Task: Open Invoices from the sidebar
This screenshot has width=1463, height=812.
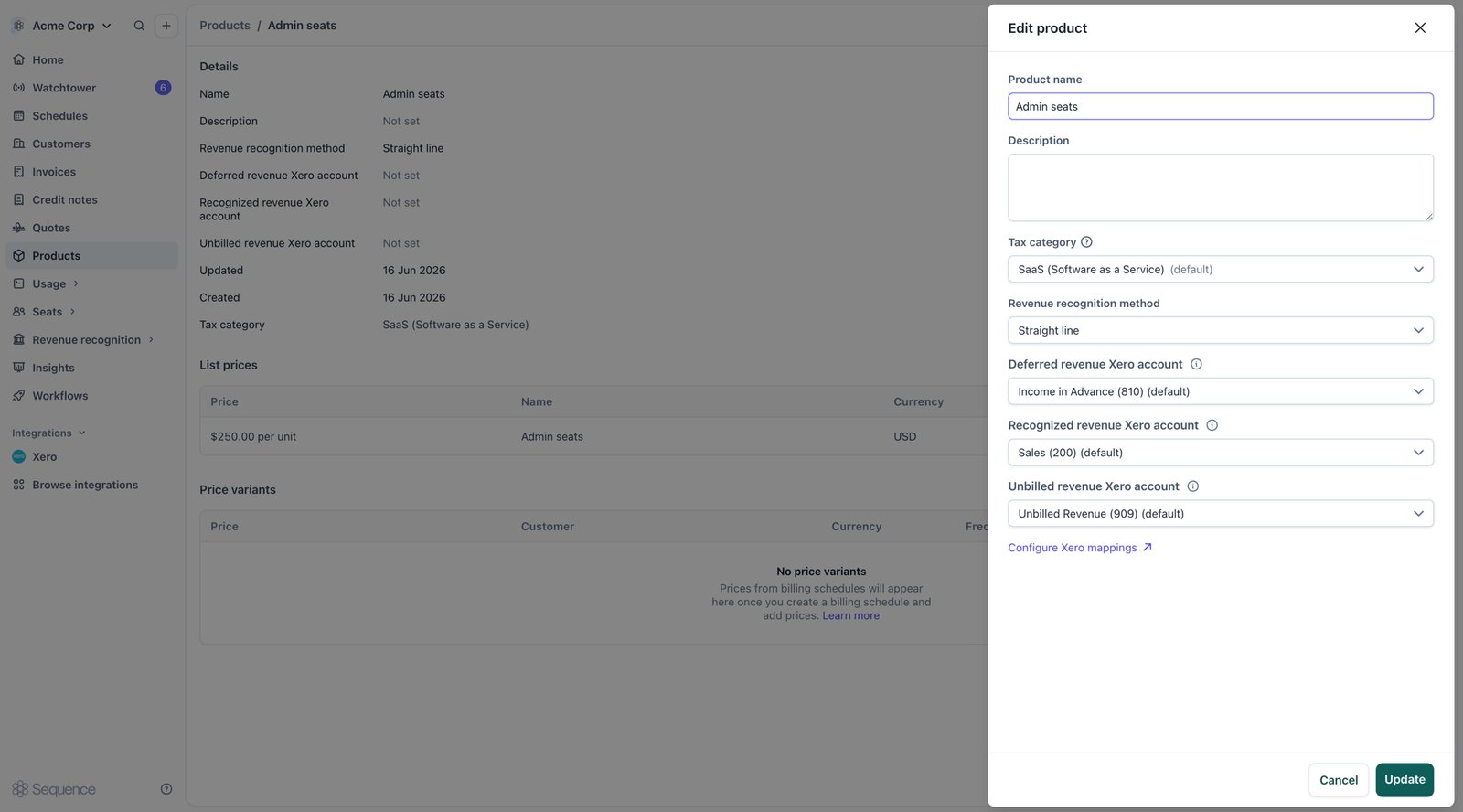Action: (x=91, y=172)
